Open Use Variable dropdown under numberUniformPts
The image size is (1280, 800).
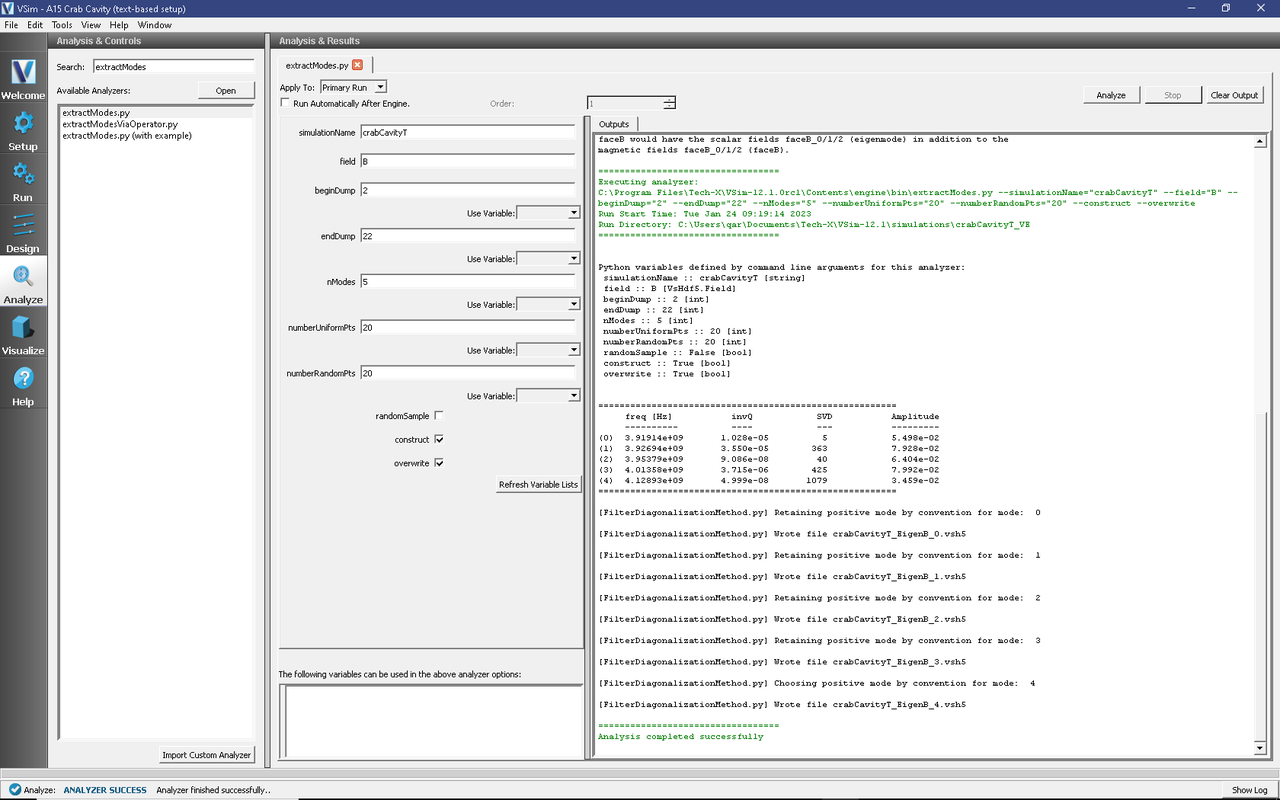(x=548, y=350)
